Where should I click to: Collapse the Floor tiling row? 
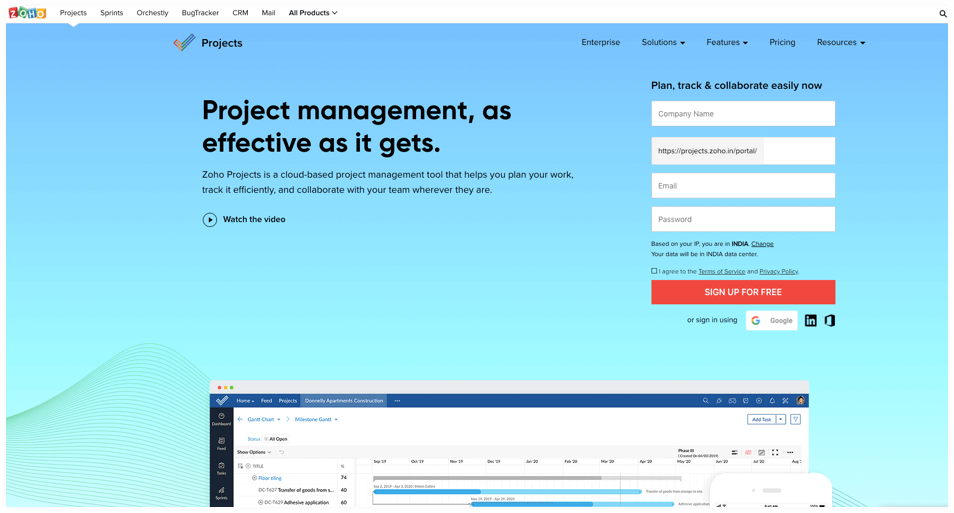click(254, 478)
